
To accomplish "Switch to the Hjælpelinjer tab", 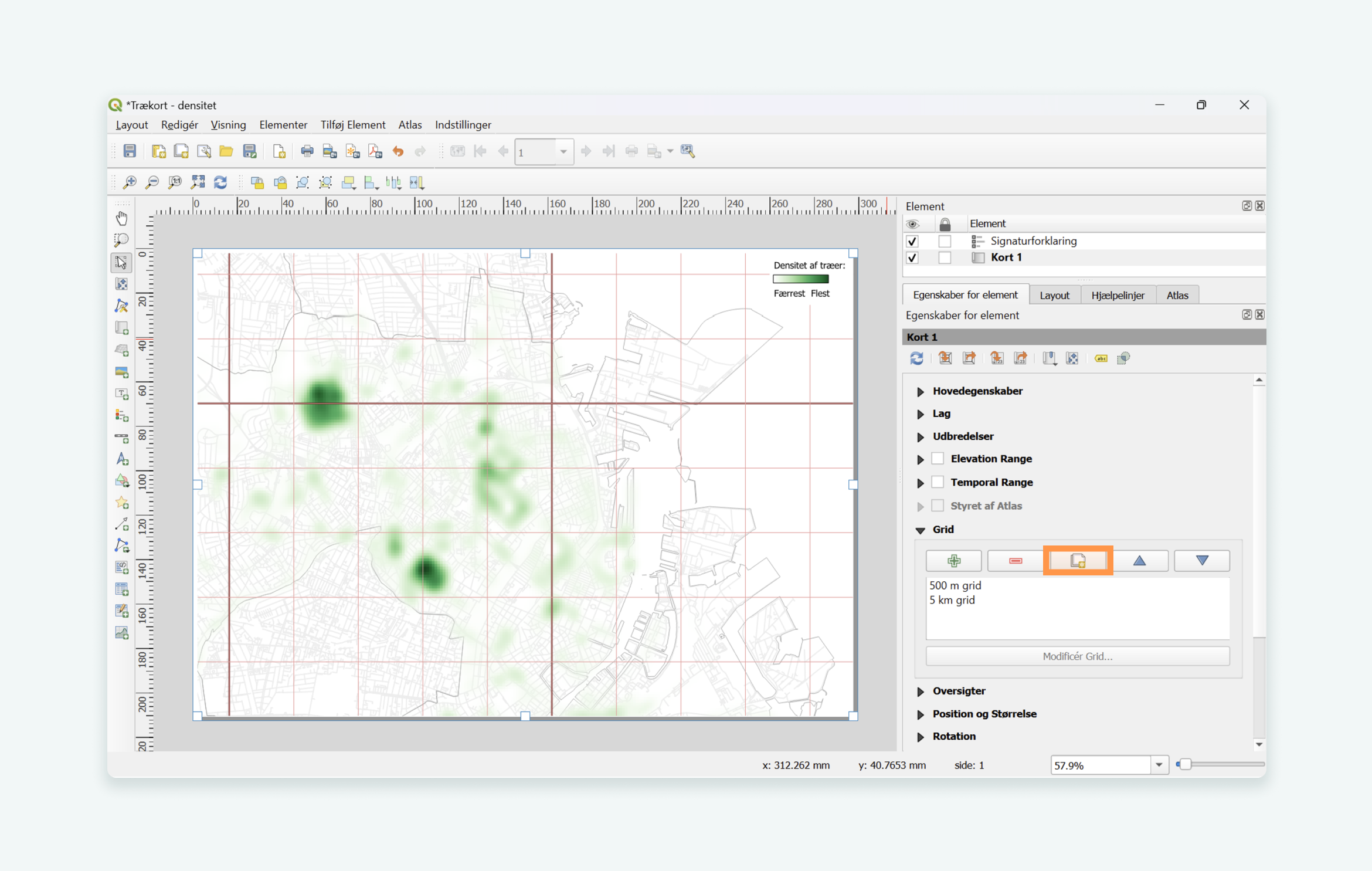I will [x=1118, y=294].
